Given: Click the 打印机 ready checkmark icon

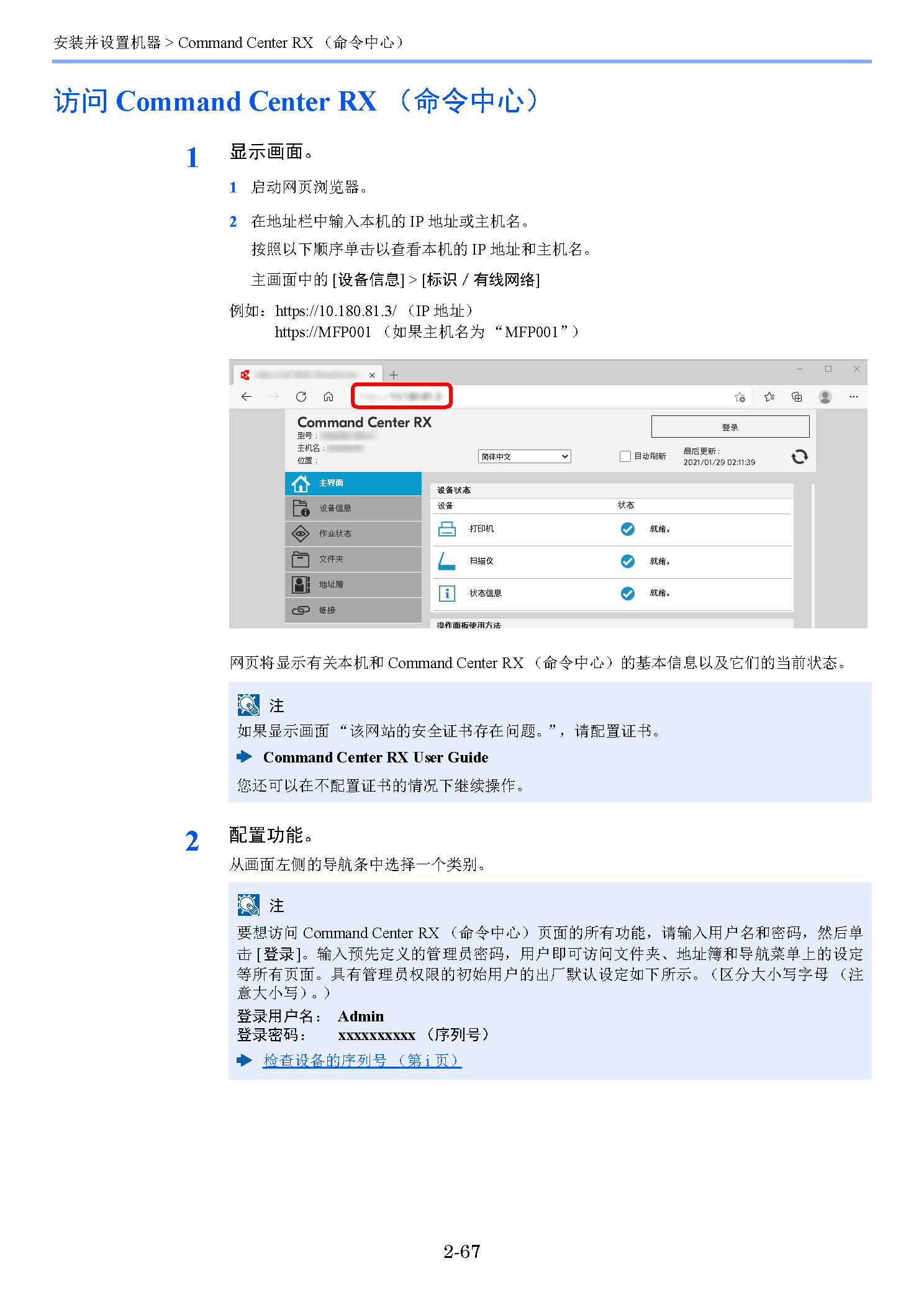Looking at the screenshot, I should 628,529.
